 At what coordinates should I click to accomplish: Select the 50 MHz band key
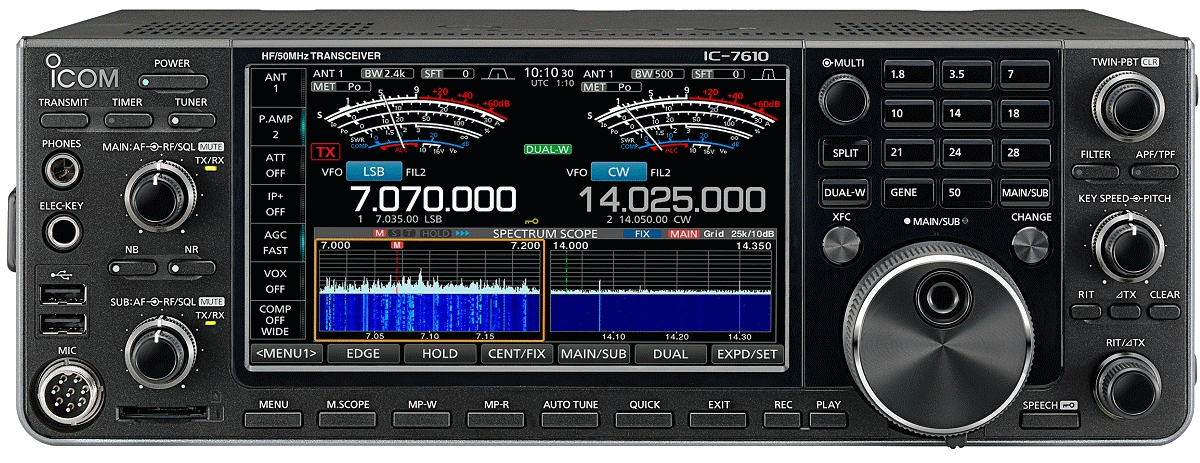click(x=965, y=192)
